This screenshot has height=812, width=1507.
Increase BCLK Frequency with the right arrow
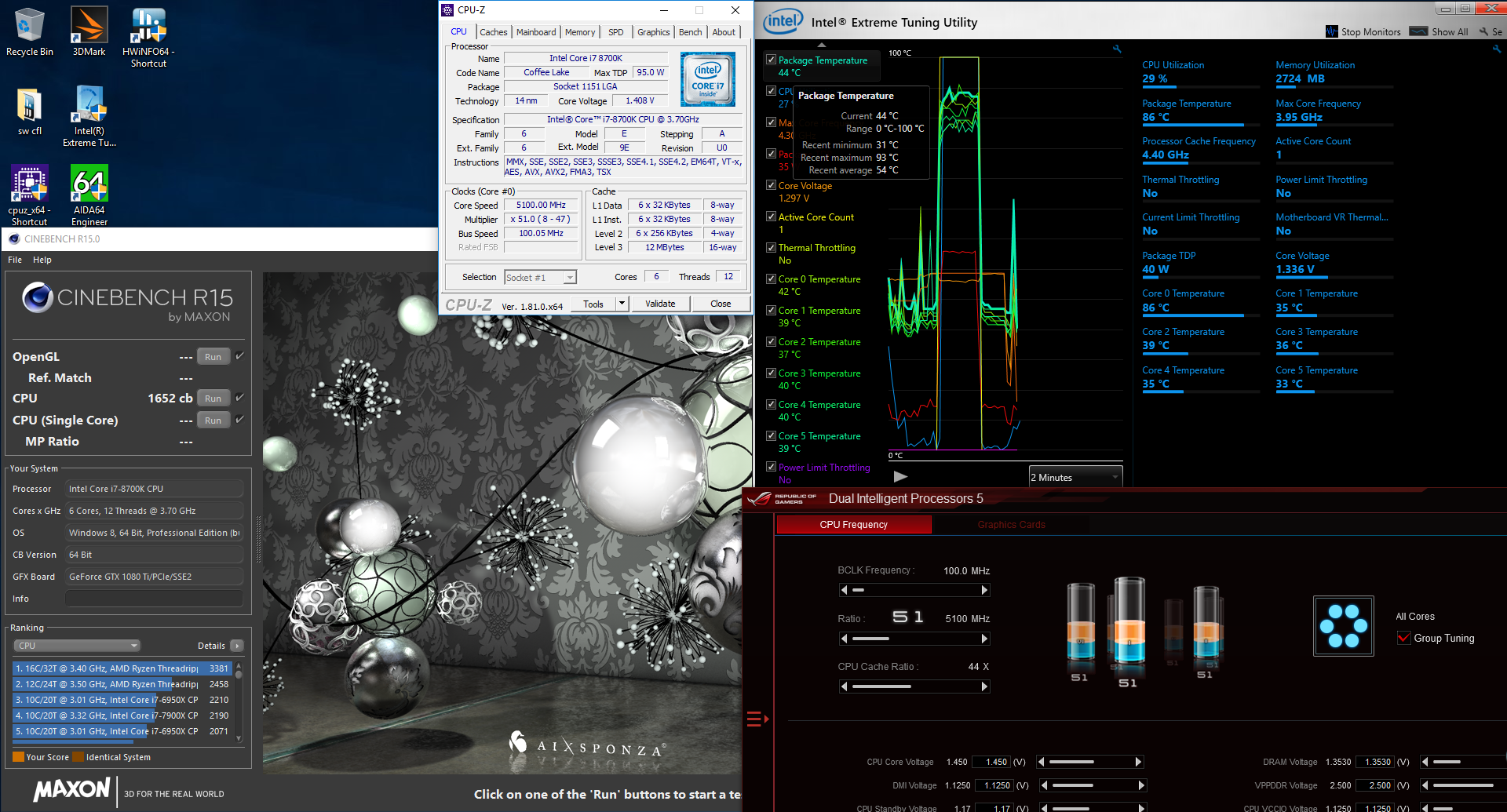pyautogui.click(x=985, y=590)
